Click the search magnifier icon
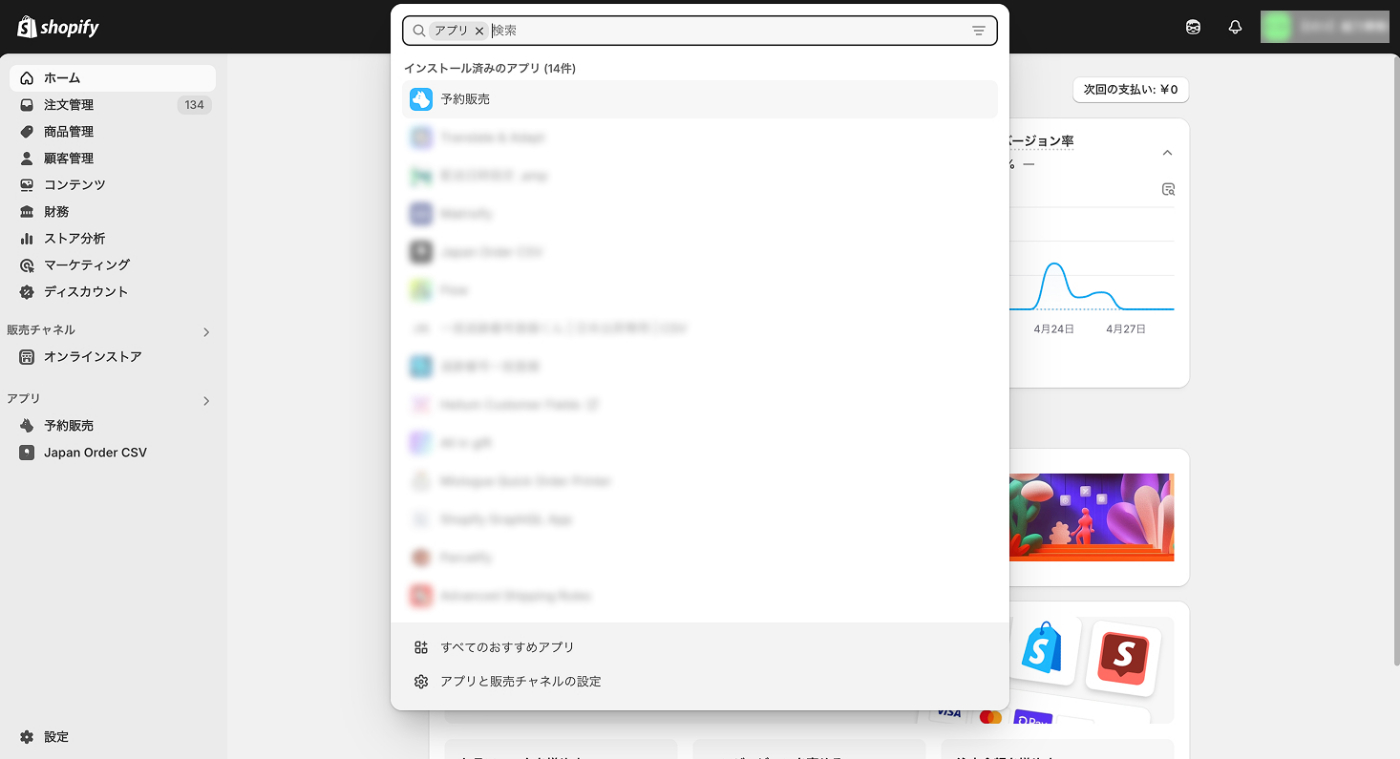 click(419, 31)
